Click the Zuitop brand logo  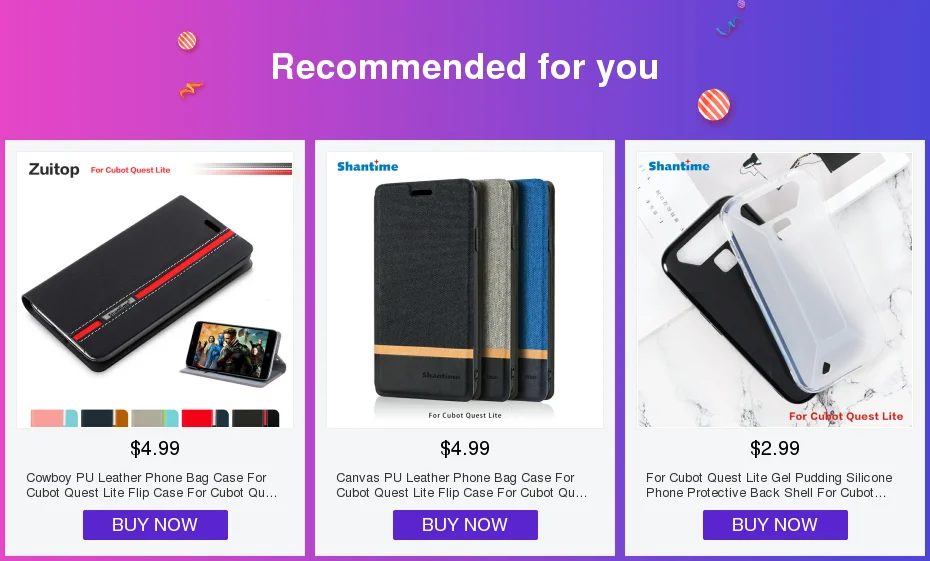click(x=54, y=170)
